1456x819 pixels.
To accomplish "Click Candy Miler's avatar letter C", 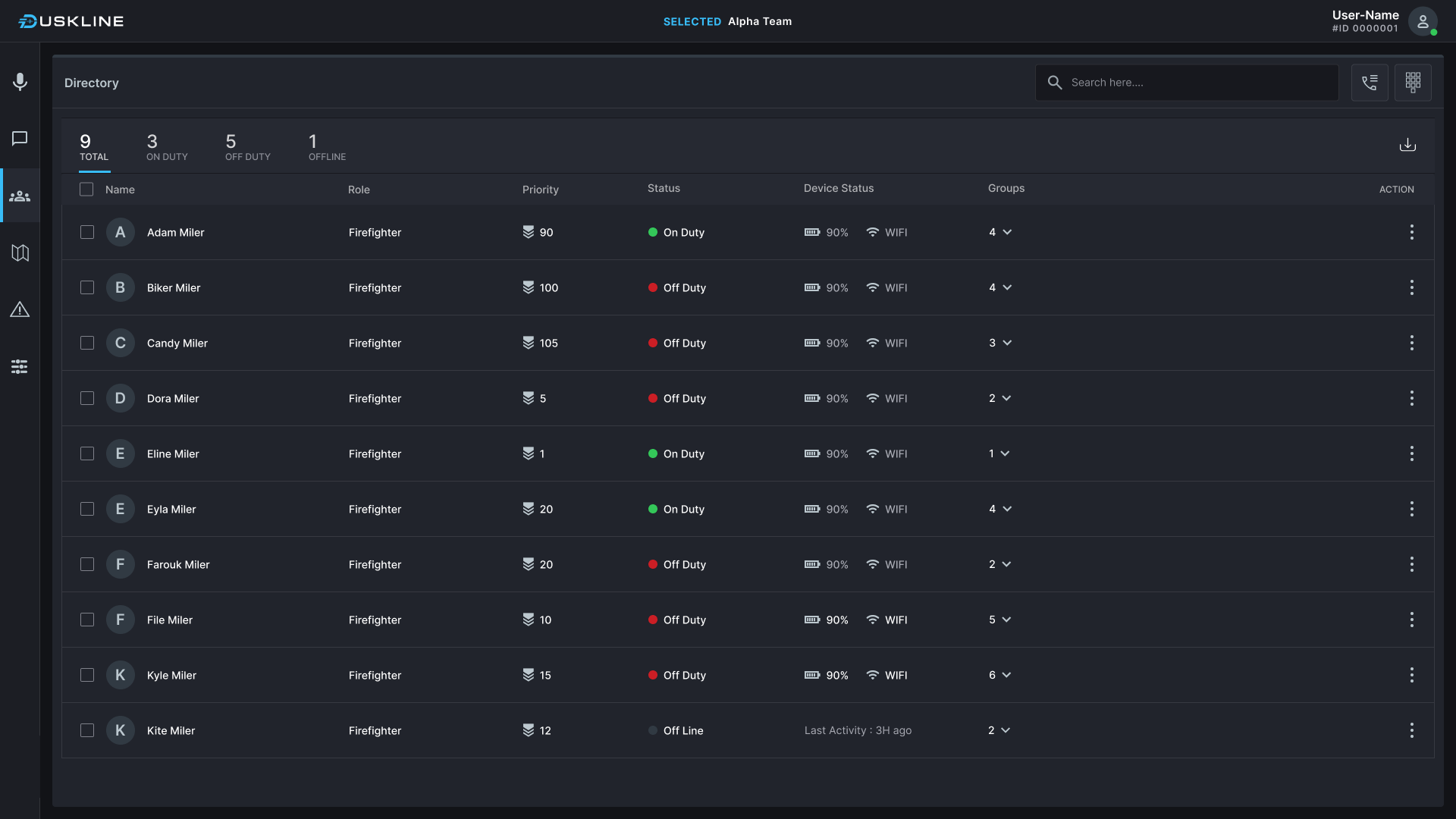I will click(x=120, y=343).
